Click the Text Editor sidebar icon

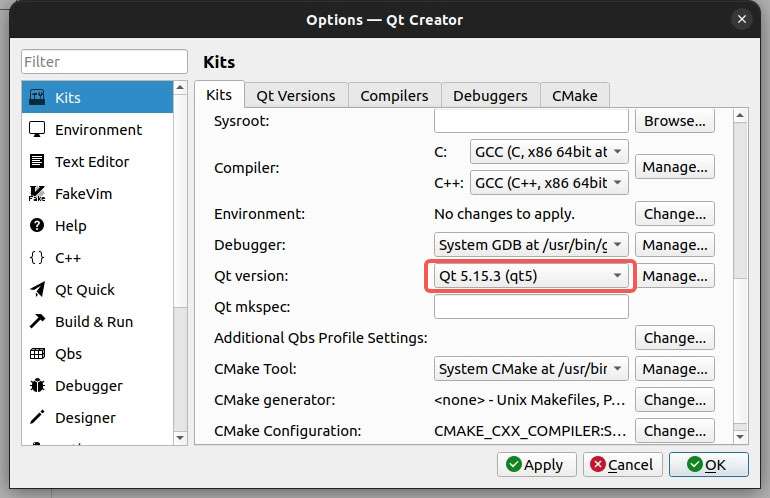37,162
